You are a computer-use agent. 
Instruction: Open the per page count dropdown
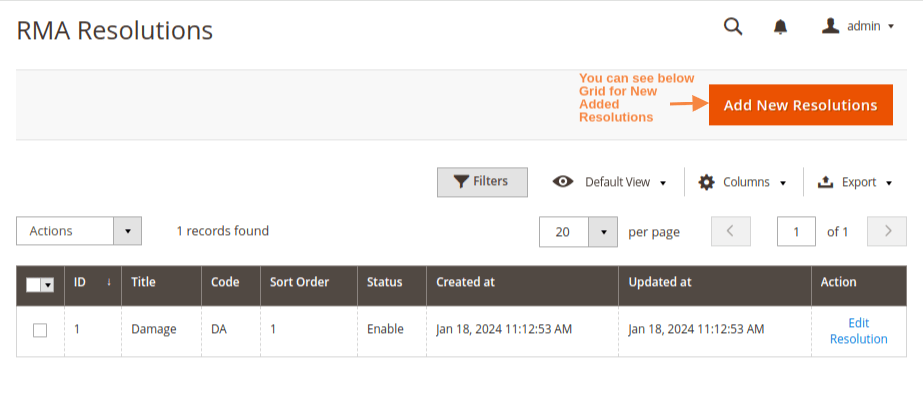pyautogui.click(x=603, y=232)
